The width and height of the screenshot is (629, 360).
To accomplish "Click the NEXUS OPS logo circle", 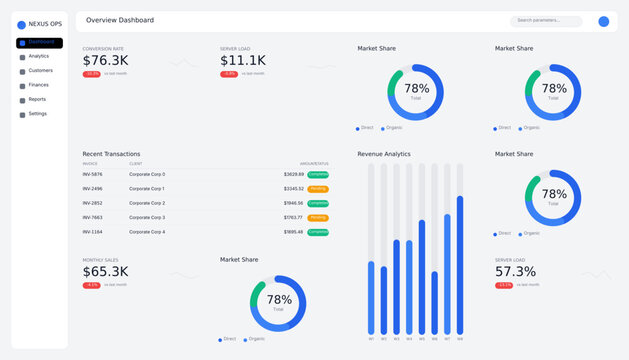I will pos(21,25).
